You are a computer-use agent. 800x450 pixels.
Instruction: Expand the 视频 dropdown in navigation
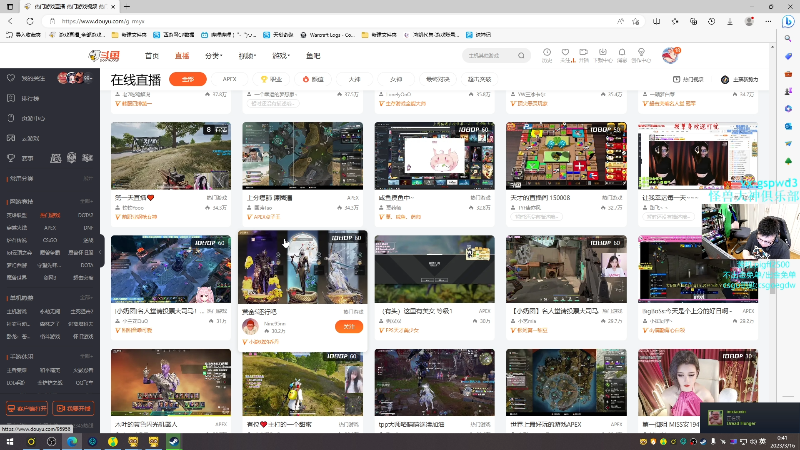pyautogui.click(x=247, y=56)
